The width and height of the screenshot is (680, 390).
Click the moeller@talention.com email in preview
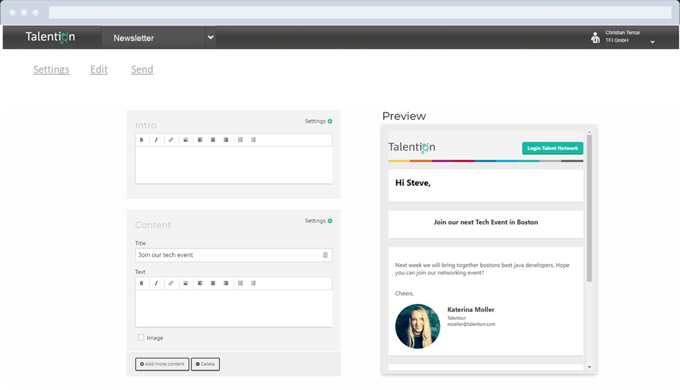471,324
